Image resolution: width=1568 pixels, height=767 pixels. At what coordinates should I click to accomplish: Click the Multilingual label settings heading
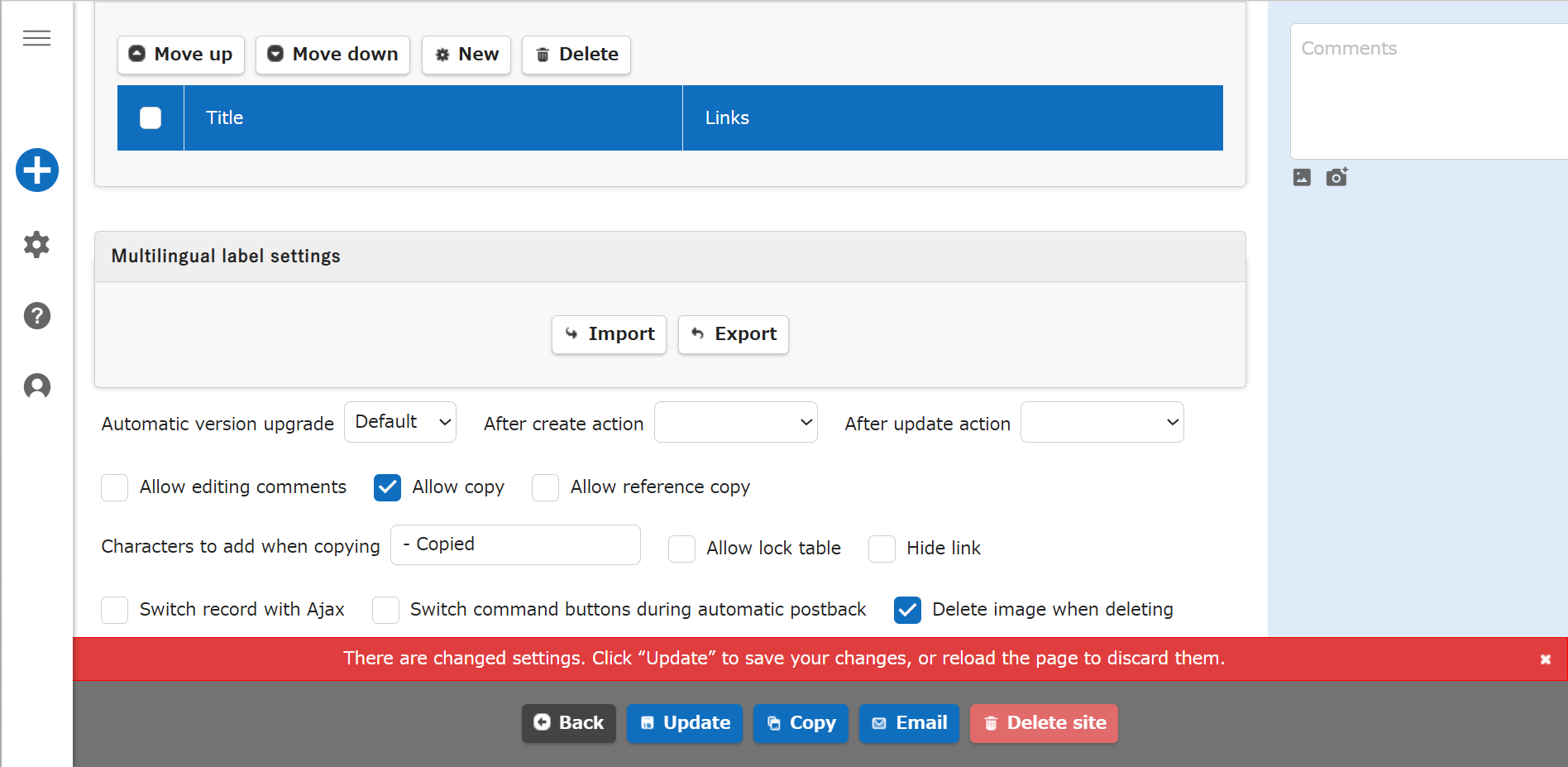[x=226, y=256]
